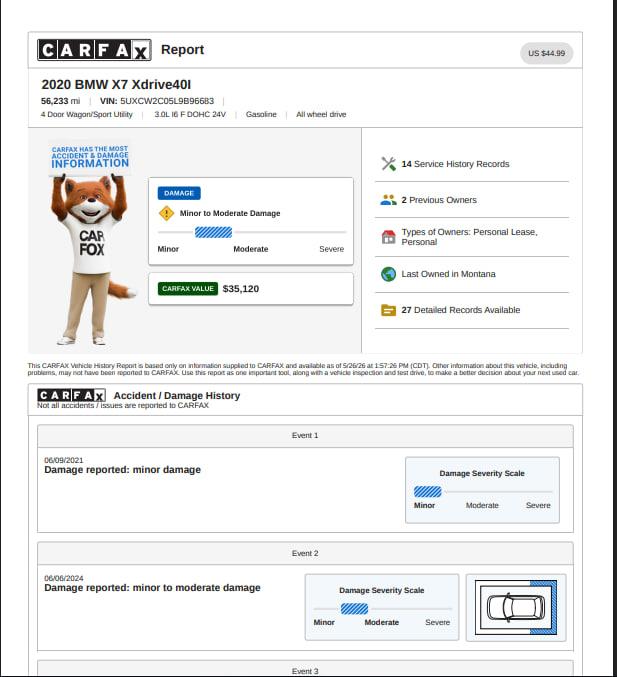Click the yellow damage warning diamond icon

[x=166, y=213]
